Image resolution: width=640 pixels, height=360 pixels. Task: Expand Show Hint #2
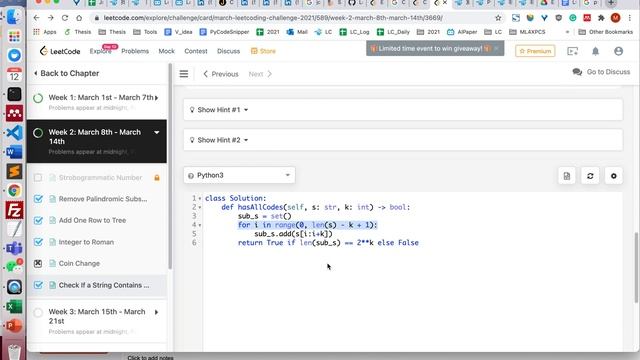tap(403, 140)
